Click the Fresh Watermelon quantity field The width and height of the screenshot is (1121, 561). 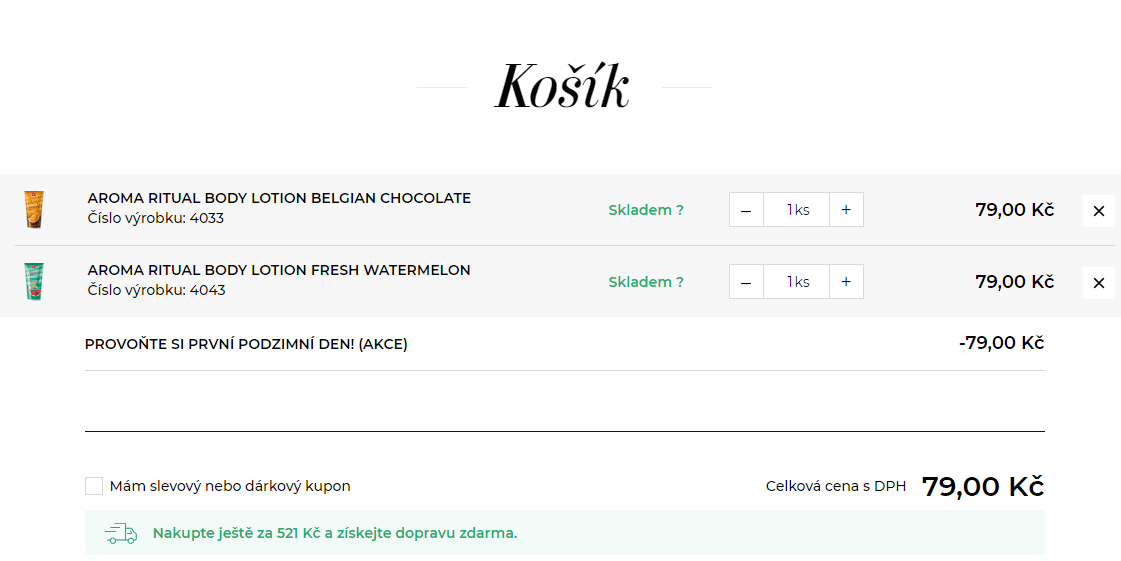(796, 282)
